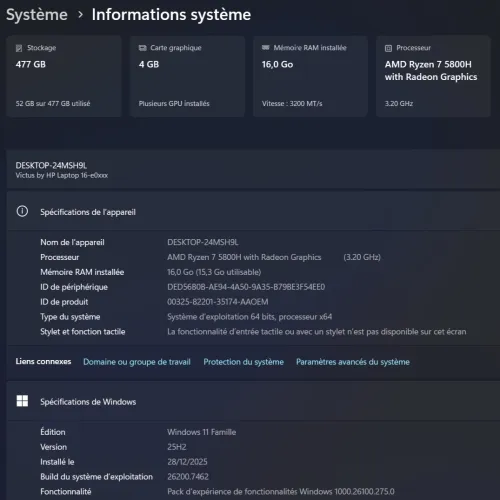Image resolution: width=500 pixels, height=500 pixels.
Task: Select the Stylet et fonction tactile value
Action: [x=317, y=332]
